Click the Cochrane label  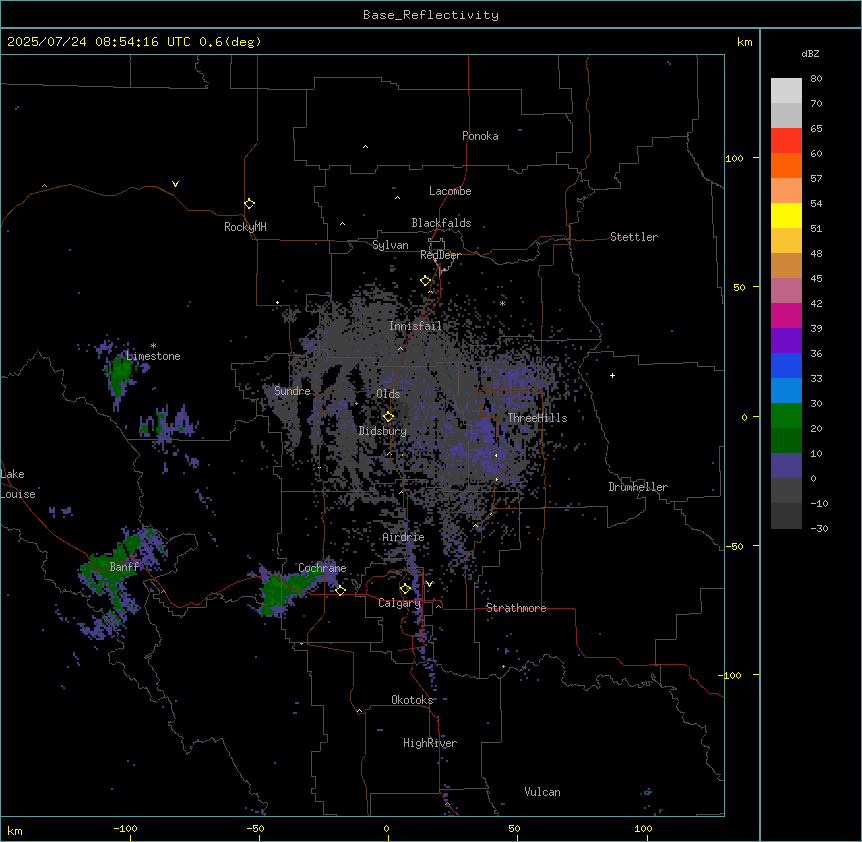[x=322, y=568]
